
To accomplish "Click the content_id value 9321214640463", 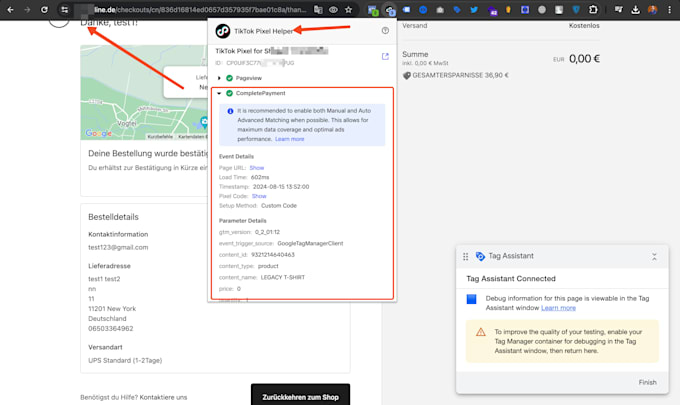I will click(273, 255).
